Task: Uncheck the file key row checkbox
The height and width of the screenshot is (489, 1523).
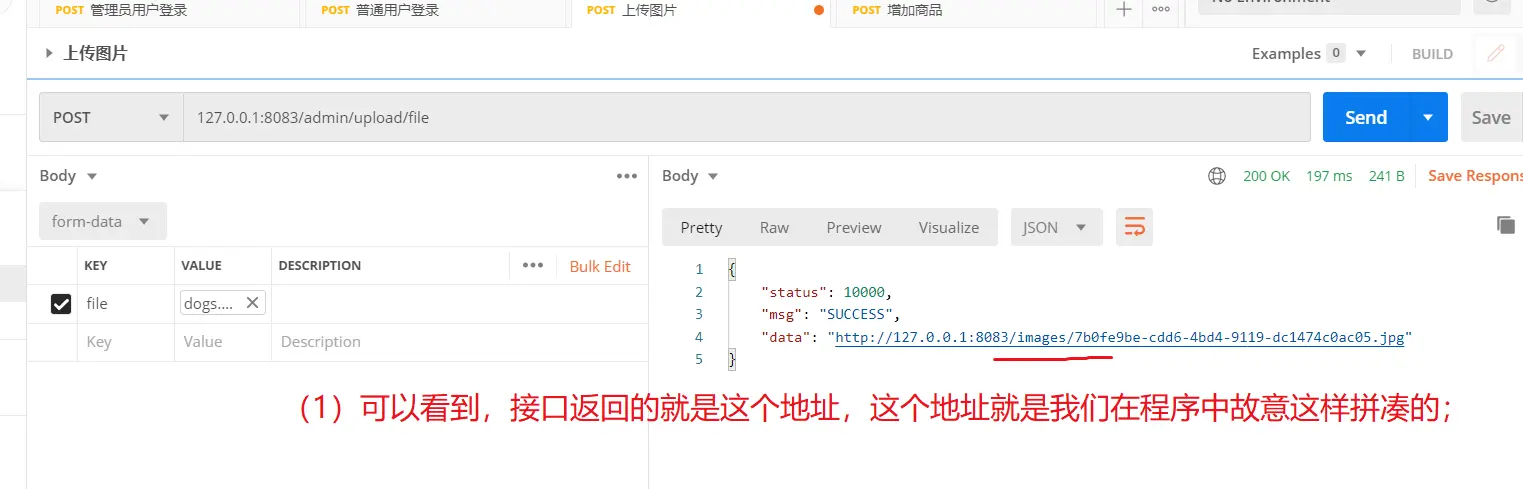Action: coord(61,304)
